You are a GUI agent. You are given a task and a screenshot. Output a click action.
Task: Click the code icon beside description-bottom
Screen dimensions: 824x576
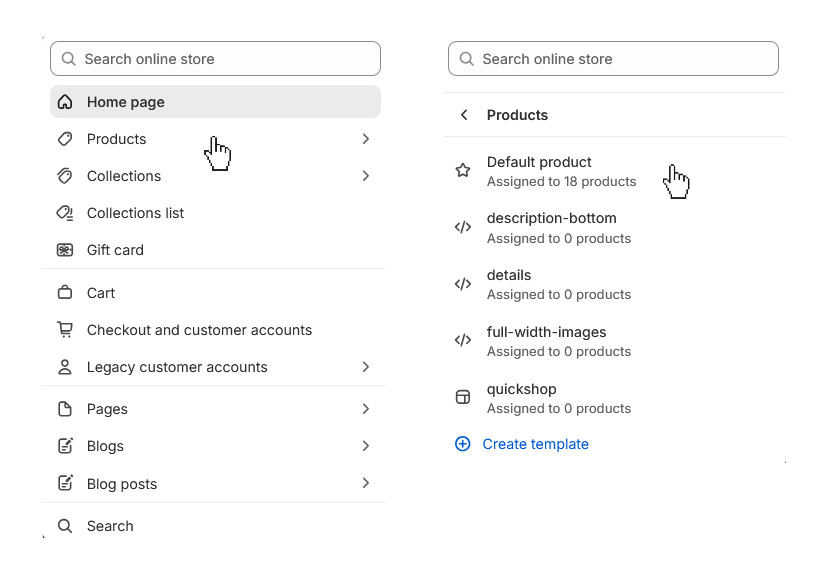point(462,227)
